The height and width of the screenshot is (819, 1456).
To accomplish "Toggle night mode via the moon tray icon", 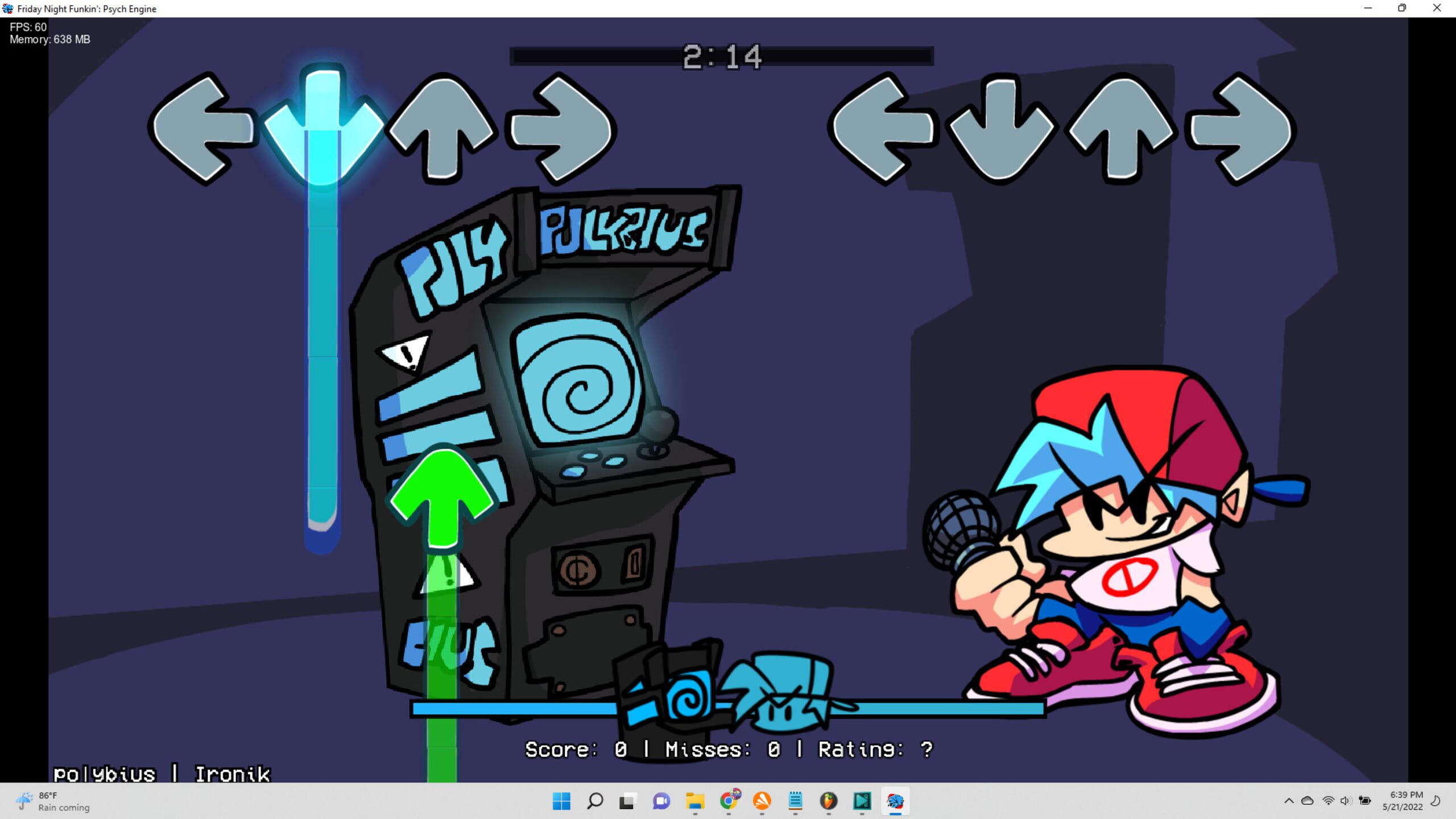I will click(x=1438, y=802).
